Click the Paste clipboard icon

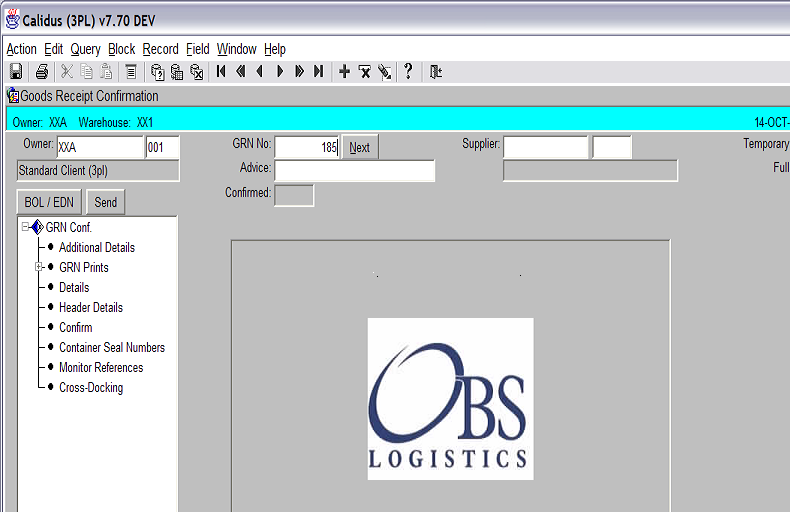pyautogui.click(x=106, y=72)
